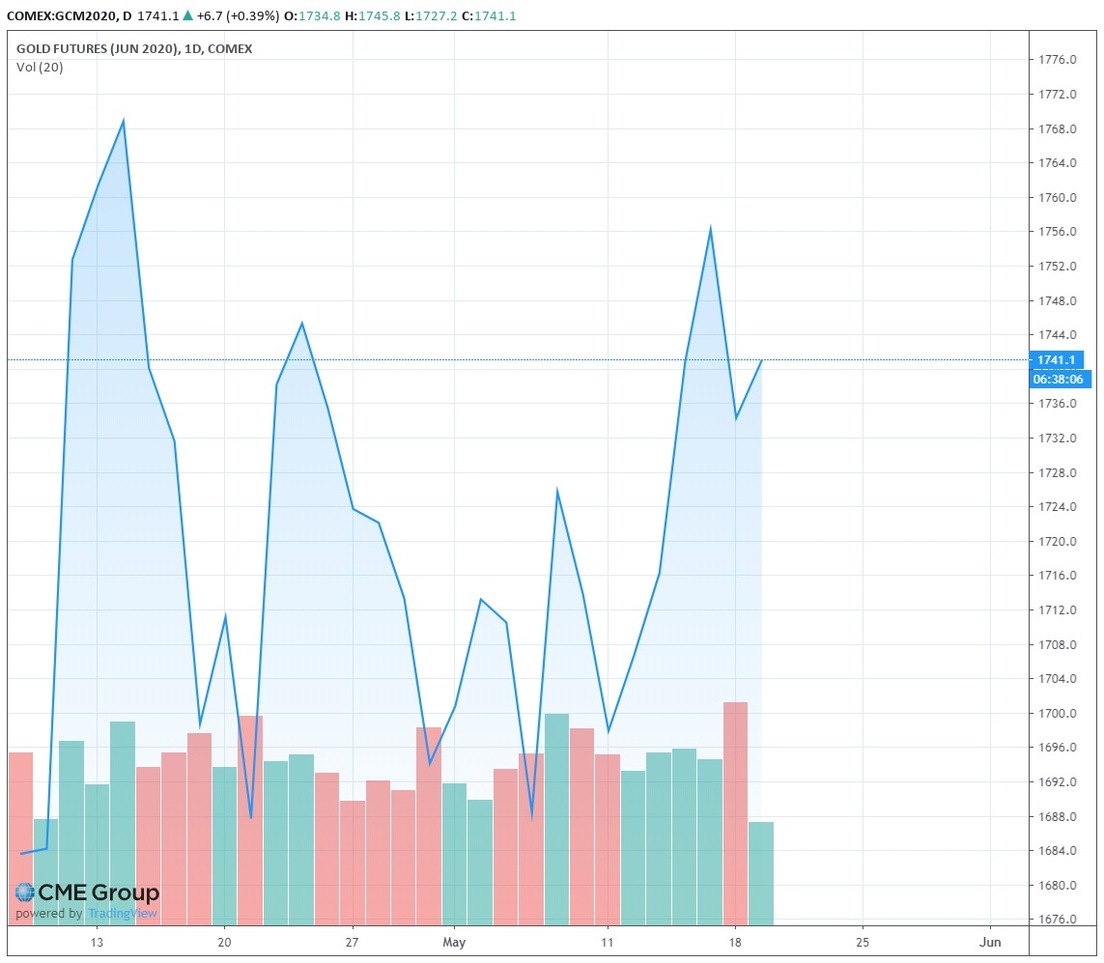The image size is (1104, 963).
Task: Click the first red volume bar at left
Action: click(20, 838)
